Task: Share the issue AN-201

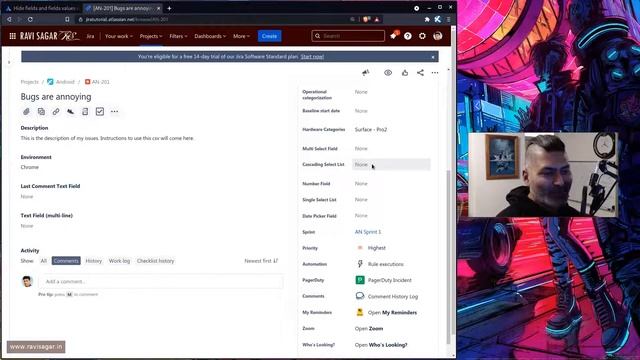Action: [x=420, y=73]
